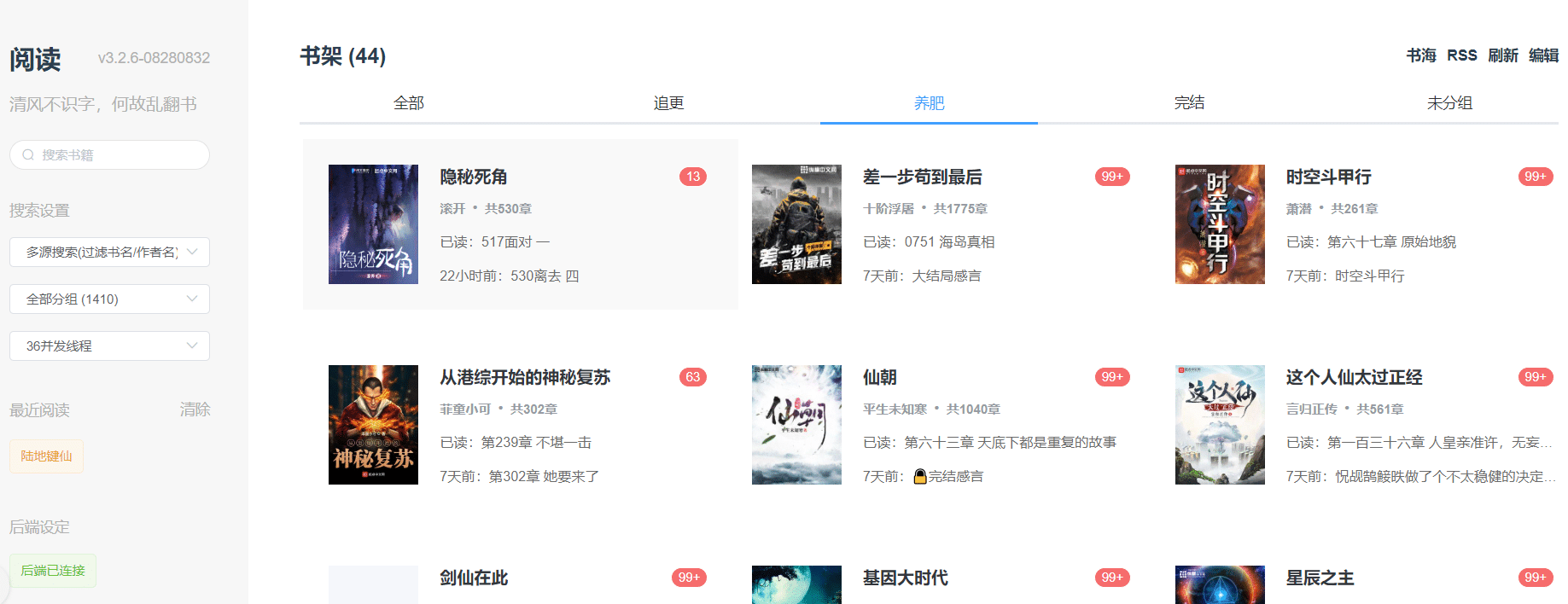Click the 63 unread badge on 从港综开始的神秘复苏
The height and width of the screenshot is (604, 1568).
click(x=693, y=377)
